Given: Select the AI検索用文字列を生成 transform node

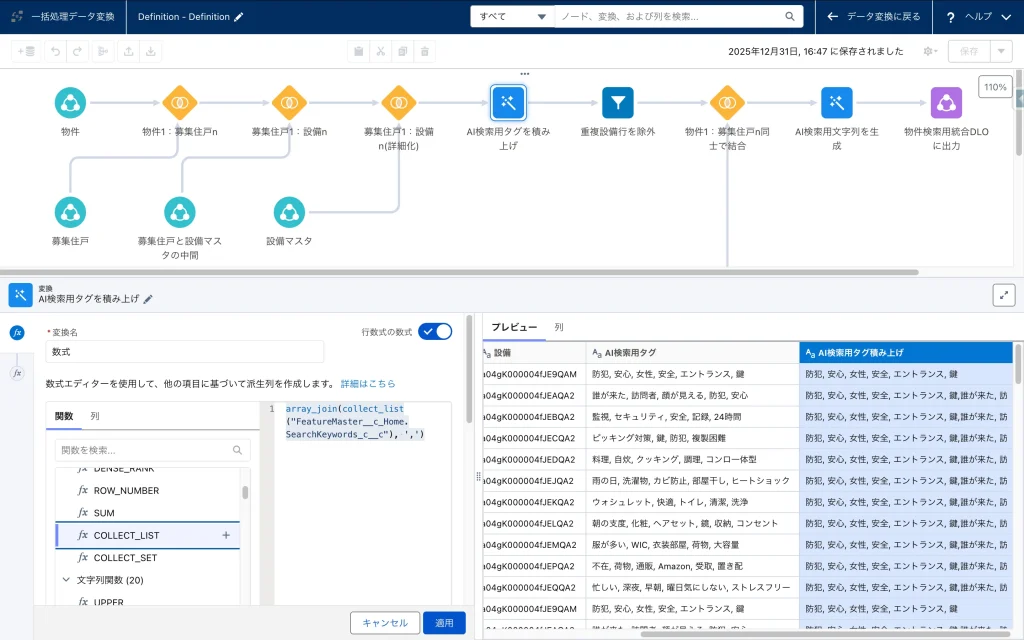Looking at the screenshot, I should [x=836, y=102].
